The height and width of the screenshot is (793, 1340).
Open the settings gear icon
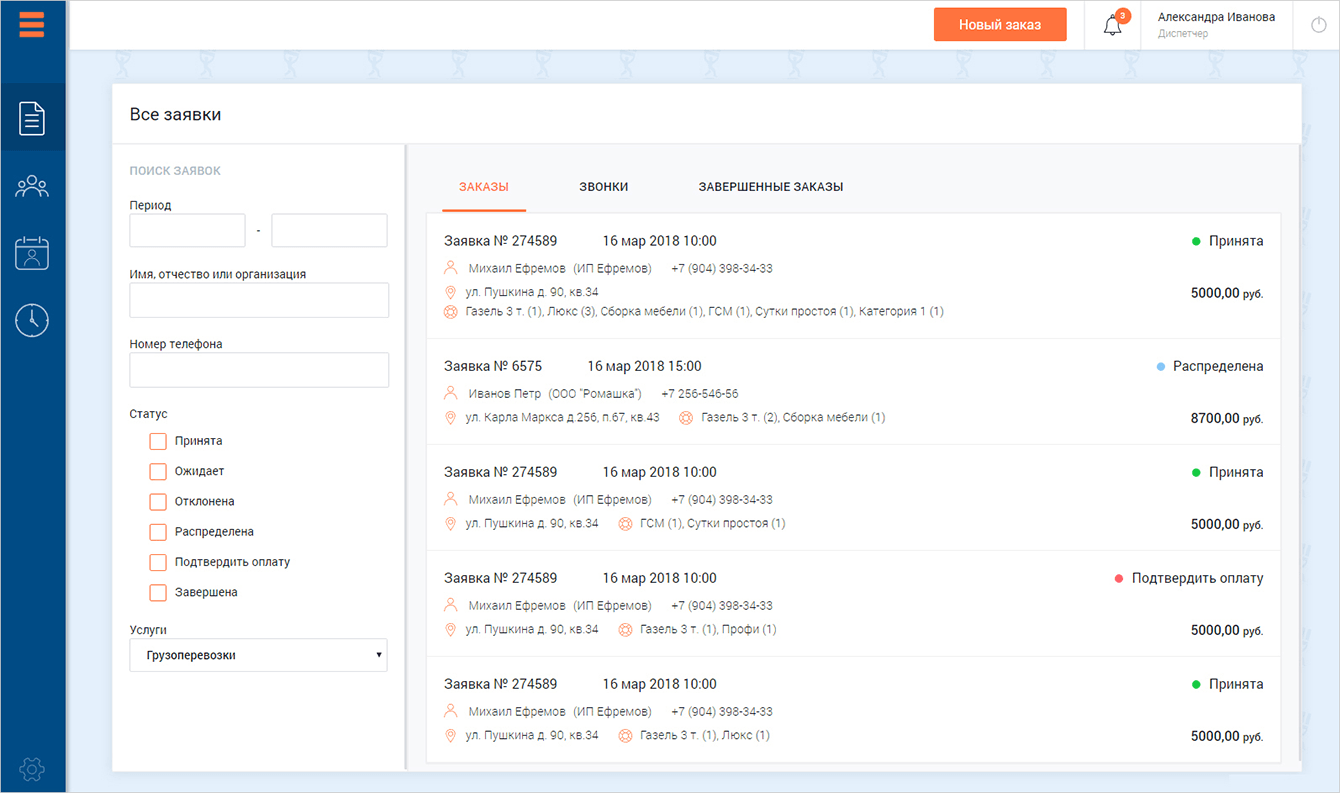click(32, 768)
